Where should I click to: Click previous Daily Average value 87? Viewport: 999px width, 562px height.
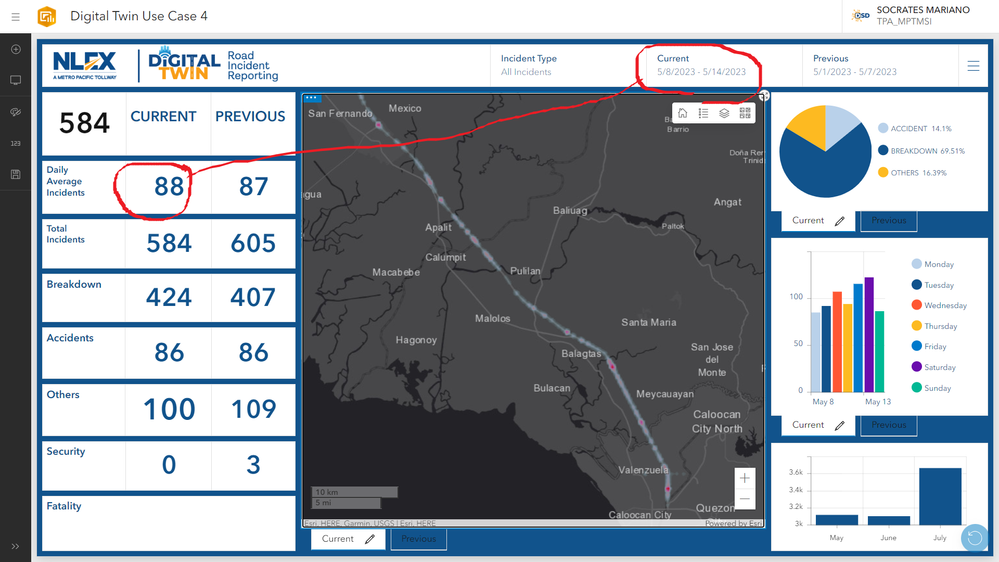point(253,187)
